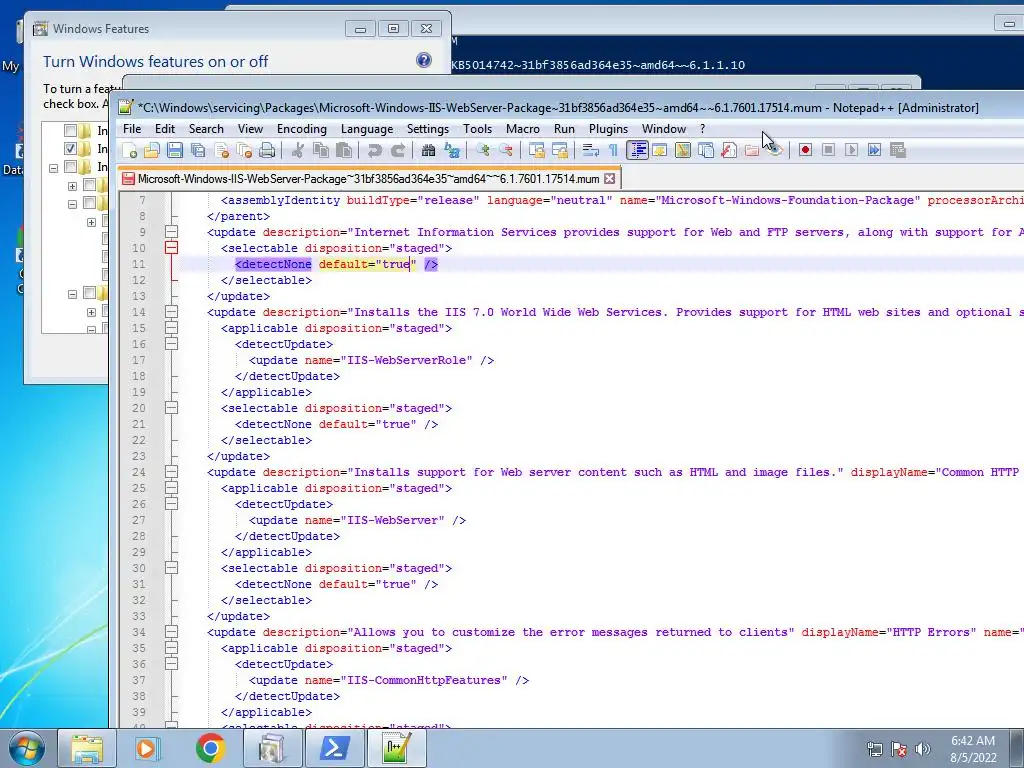
Task: Click the "IIS-WebServer" name value on line 27
Action: click(392, 520)
